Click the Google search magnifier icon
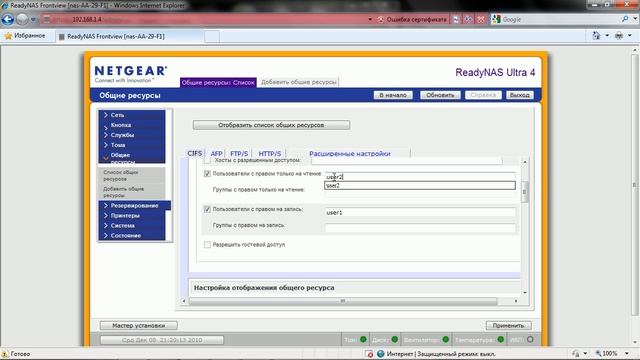 625,19
